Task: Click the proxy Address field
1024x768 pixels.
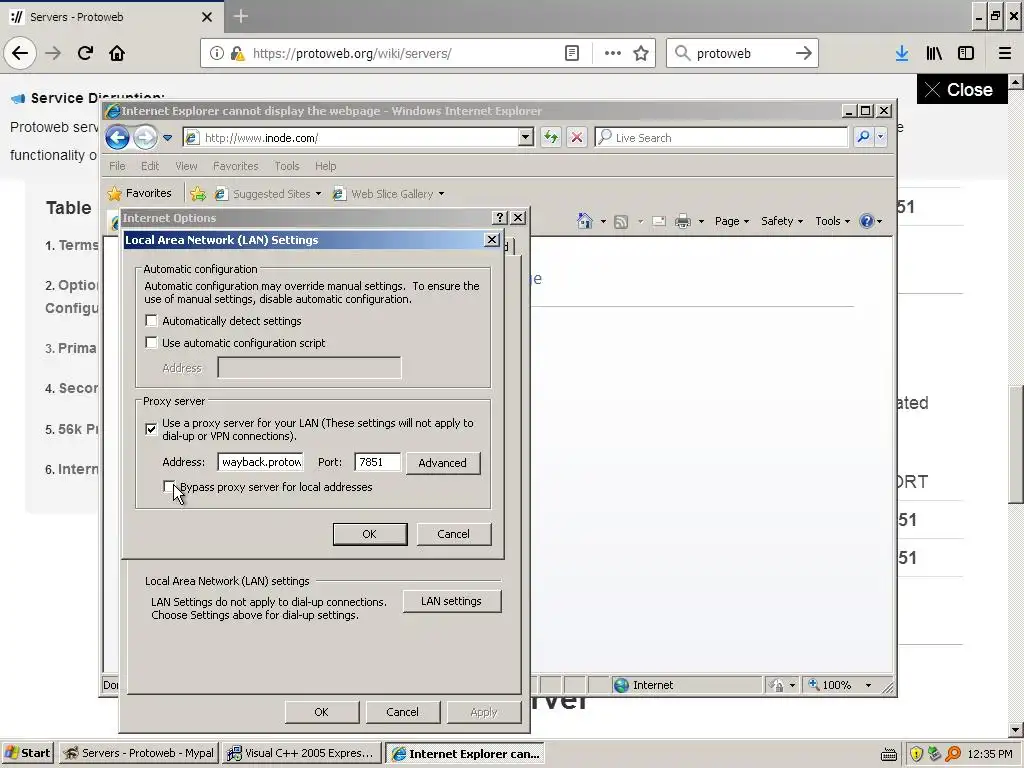Action: (261, 462)
